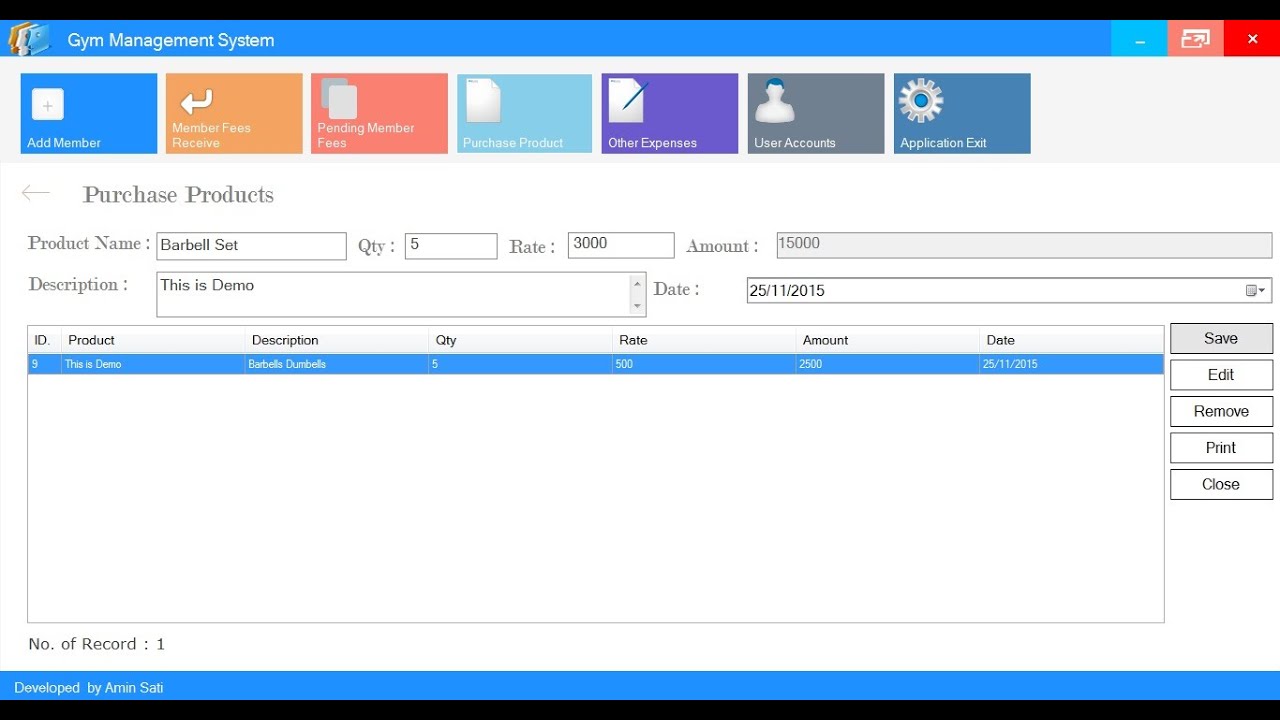Click the back arrow beside Purchase Products
Viewport: 1280px width, 720px height.
pyautogui.click(x=36, y=193)
